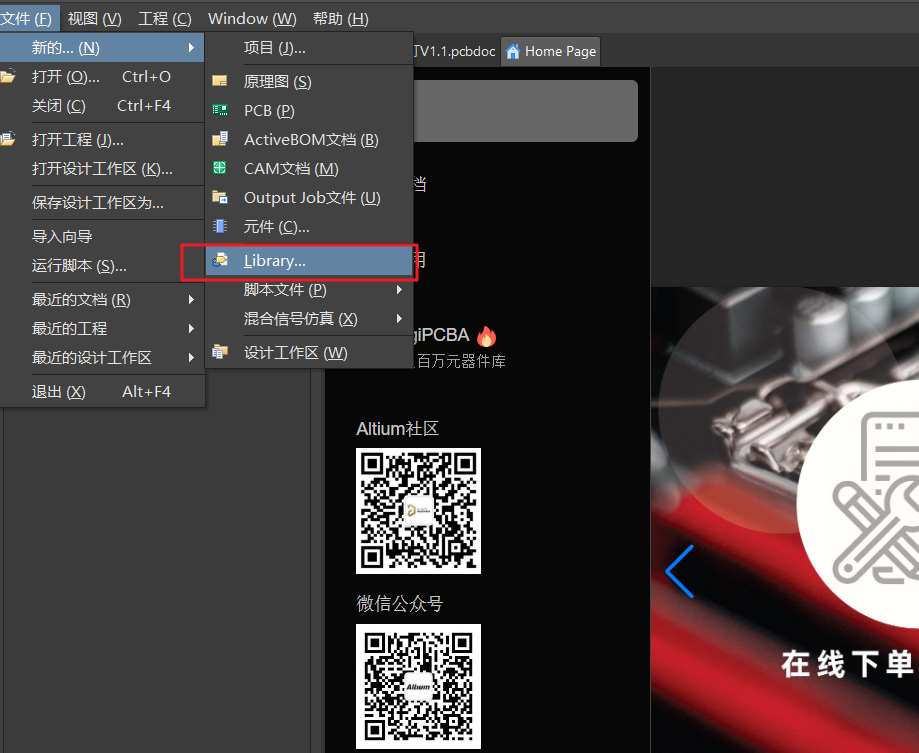Click the 百万元器件库 text
The width and height of the screenshot is (919, 753).
[461, 361]
